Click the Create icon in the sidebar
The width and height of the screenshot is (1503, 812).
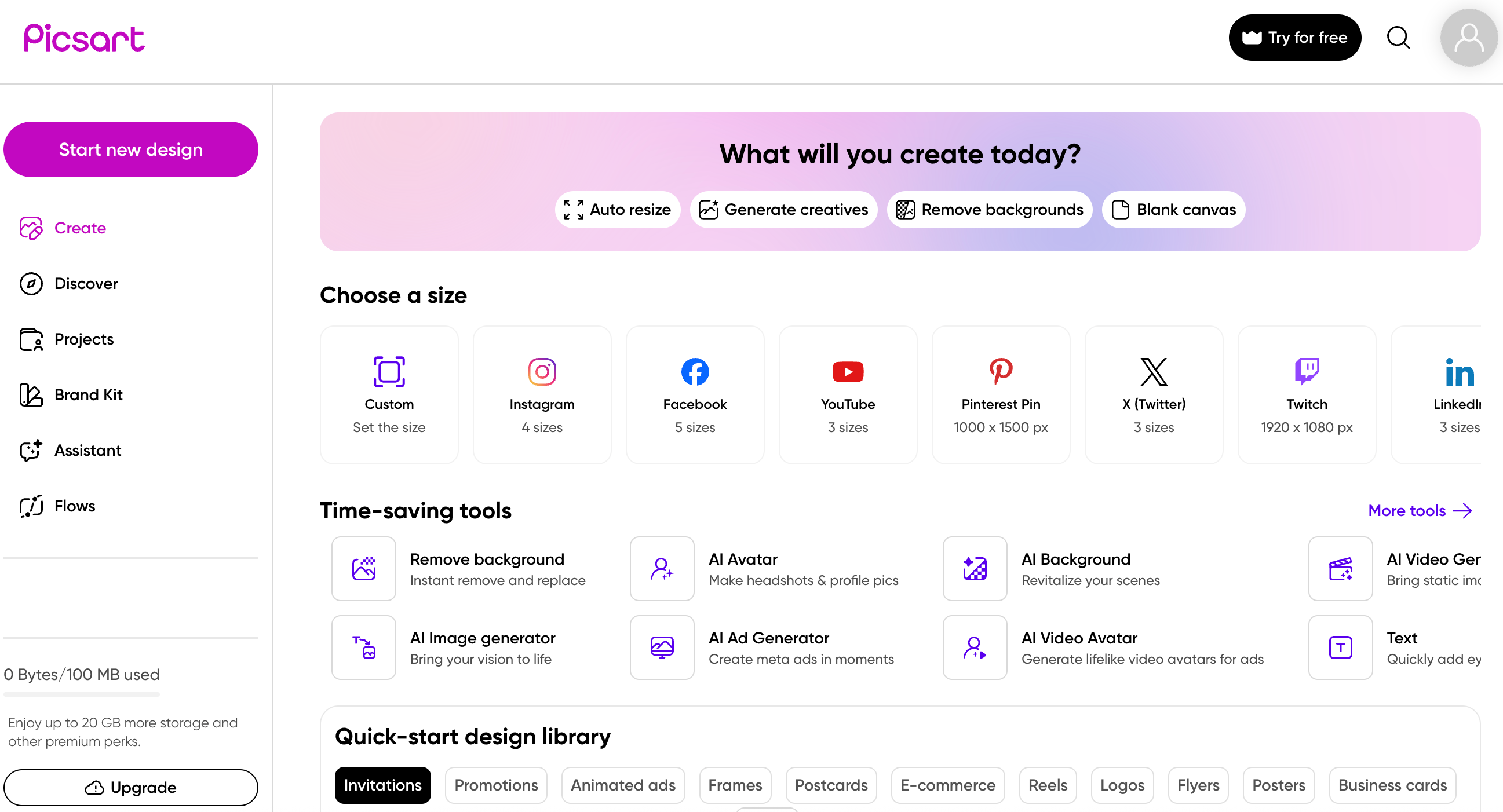pyautogui.click(x=30, y=228)
